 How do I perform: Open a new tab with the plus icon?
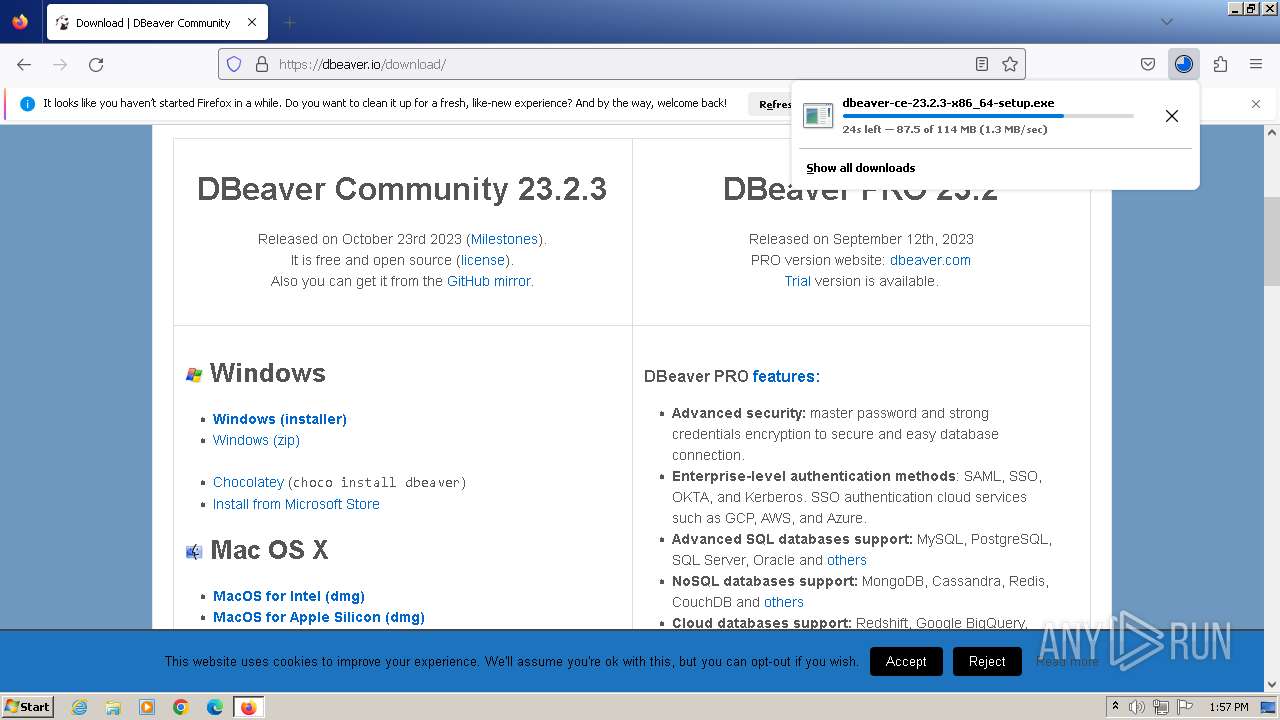point(289,22)
